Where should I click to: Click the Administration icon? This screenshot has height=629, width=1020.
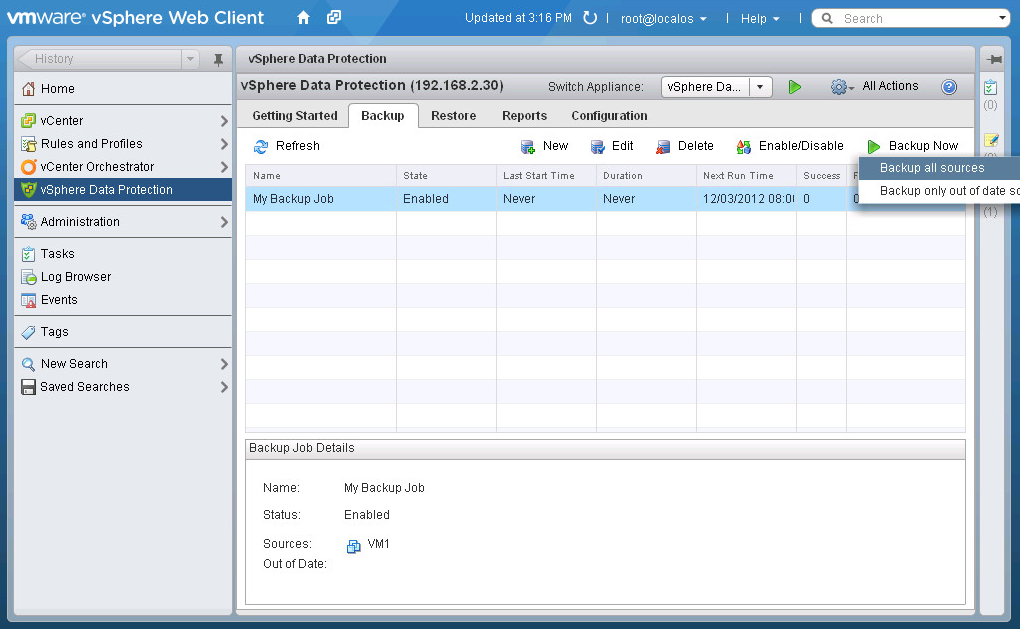(28, 222)
